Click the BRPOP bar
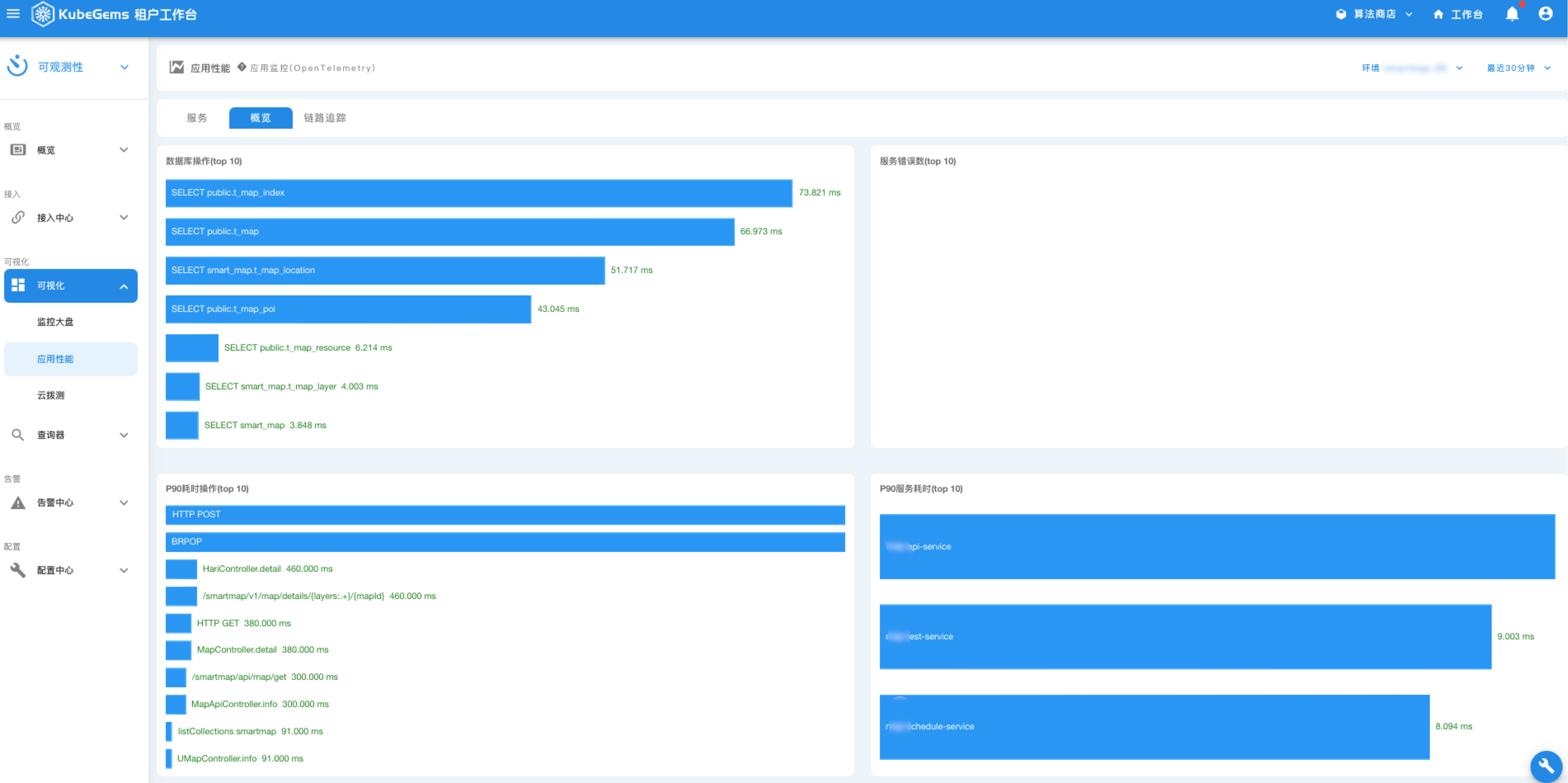 coord(505,541)
